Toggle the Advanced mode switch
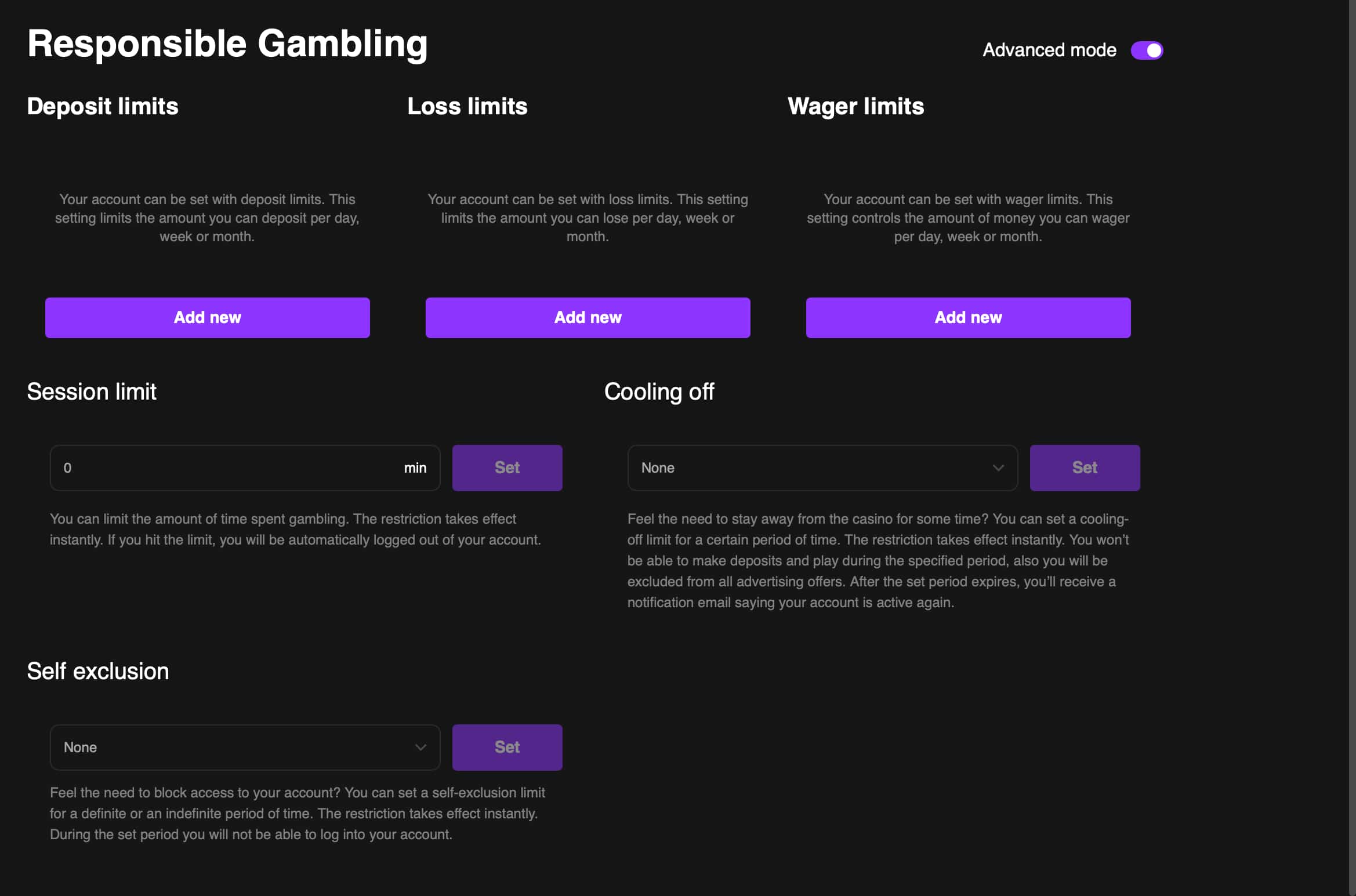Viewport: 1356px width, 896px height. point(1147,50)
